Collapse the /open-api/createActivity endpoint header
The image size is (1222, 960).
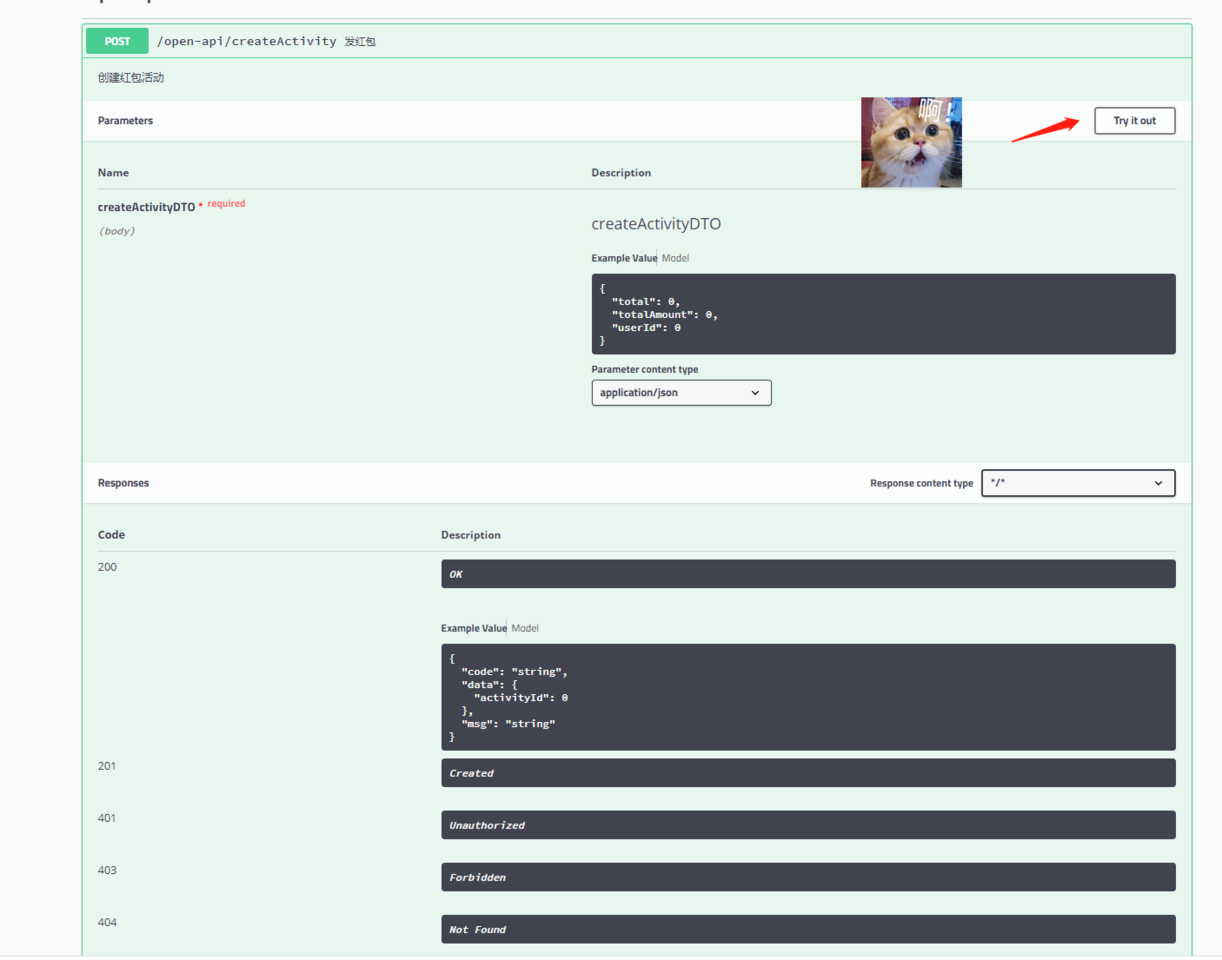pos(637,42)
